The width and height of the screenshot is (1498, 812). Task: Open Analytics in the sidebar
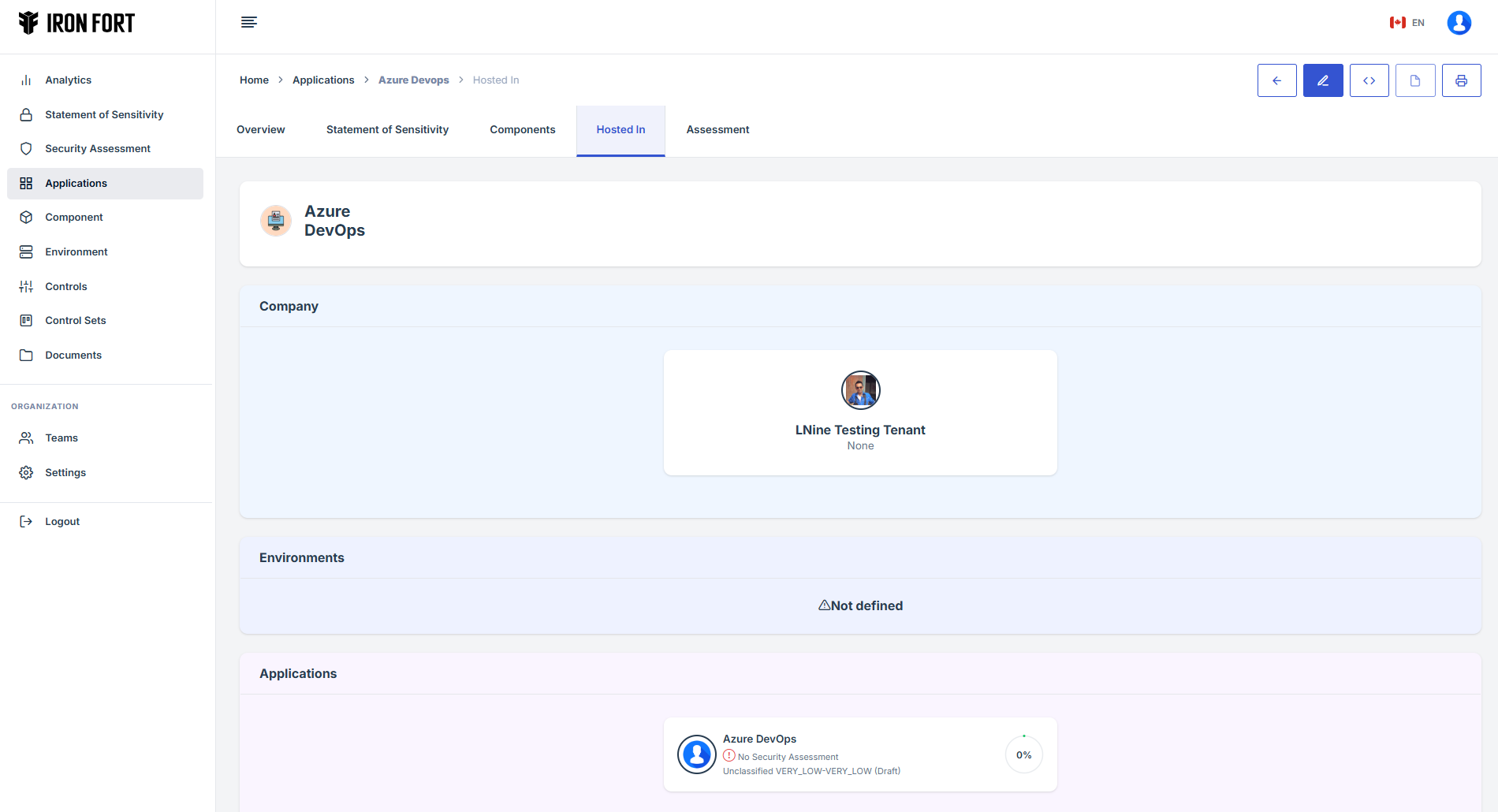pyautogui.click(x=69, y=80)
